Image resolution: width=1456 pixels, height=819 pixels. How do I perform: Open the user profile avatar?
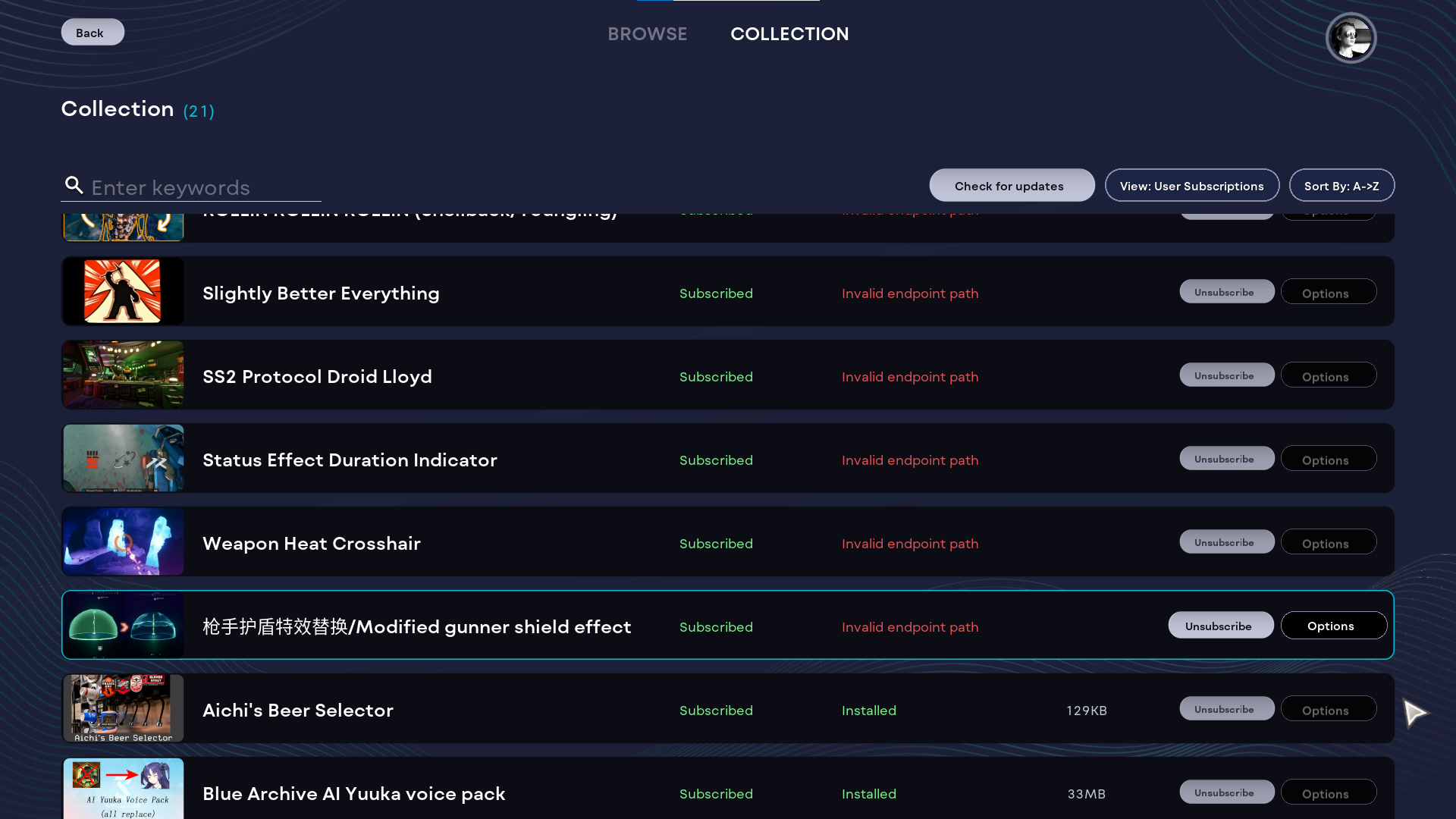1351,38
